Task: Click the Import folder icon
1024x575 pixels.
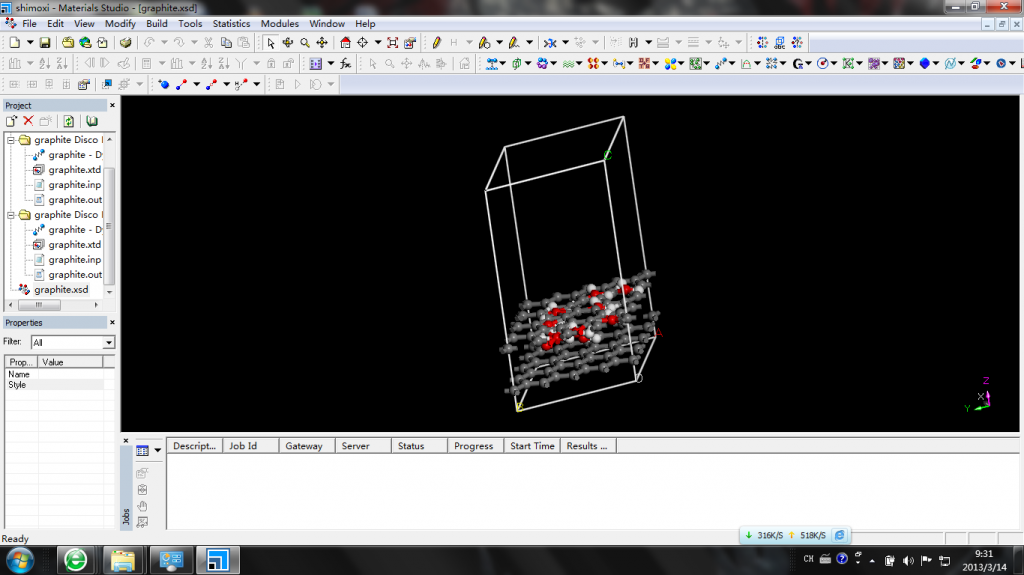Action: tap(68, 42)
